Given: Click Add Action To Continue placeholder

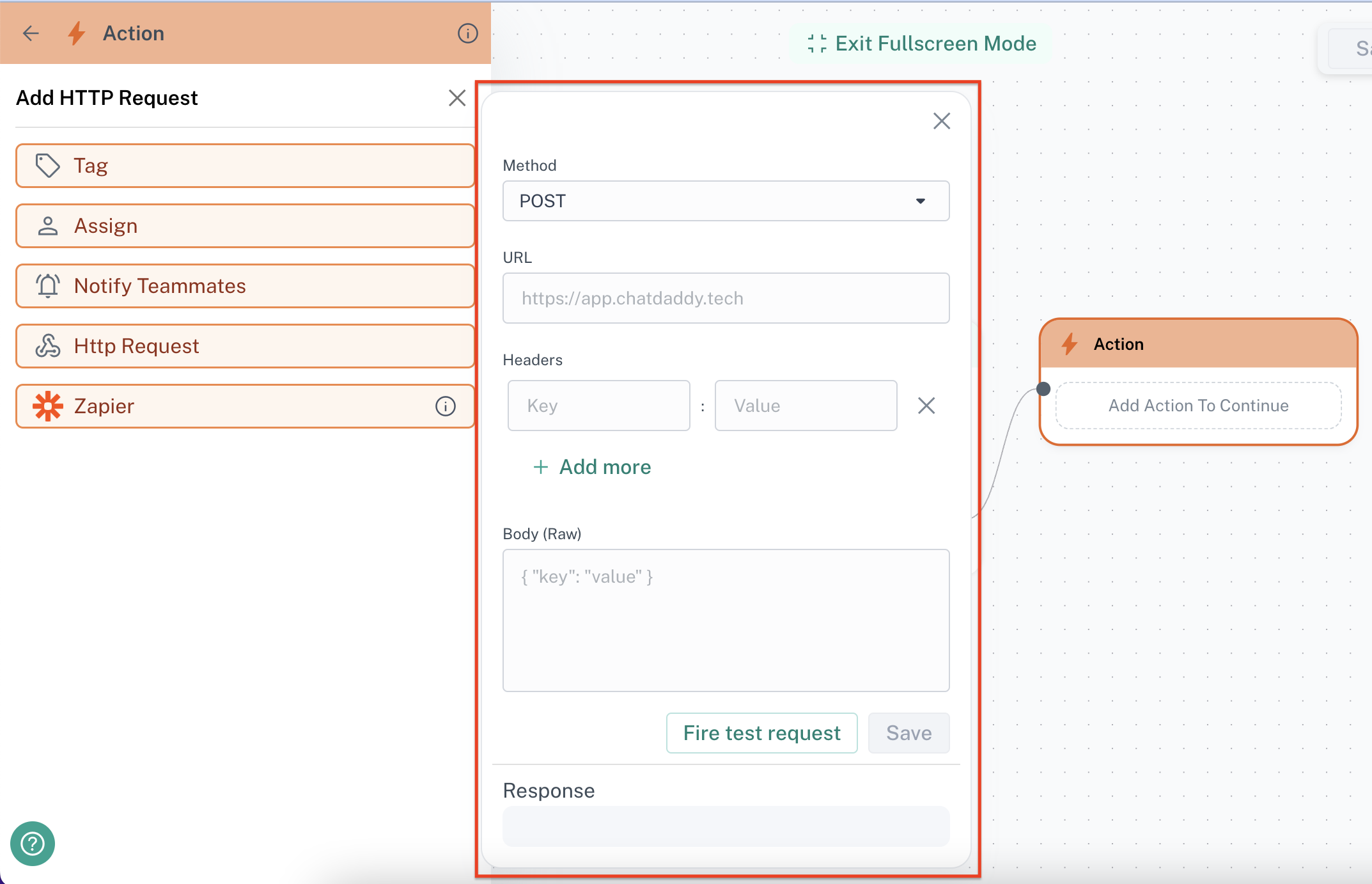Looking at the screenshot, I should (x=1197, y=406).
